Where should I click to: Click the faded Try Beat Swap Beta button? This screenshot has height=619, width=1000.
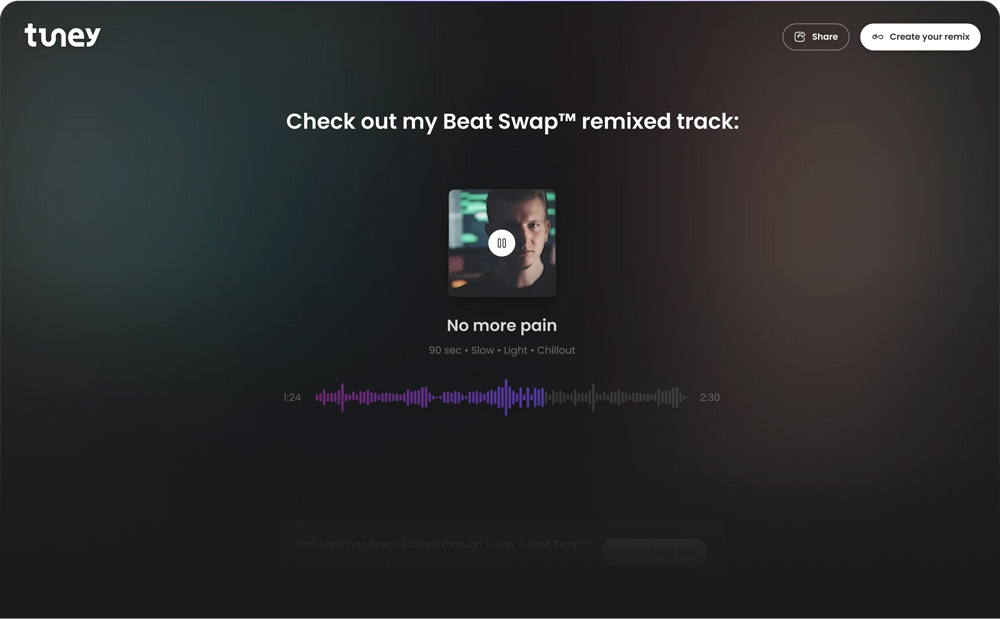coord(654,552)
